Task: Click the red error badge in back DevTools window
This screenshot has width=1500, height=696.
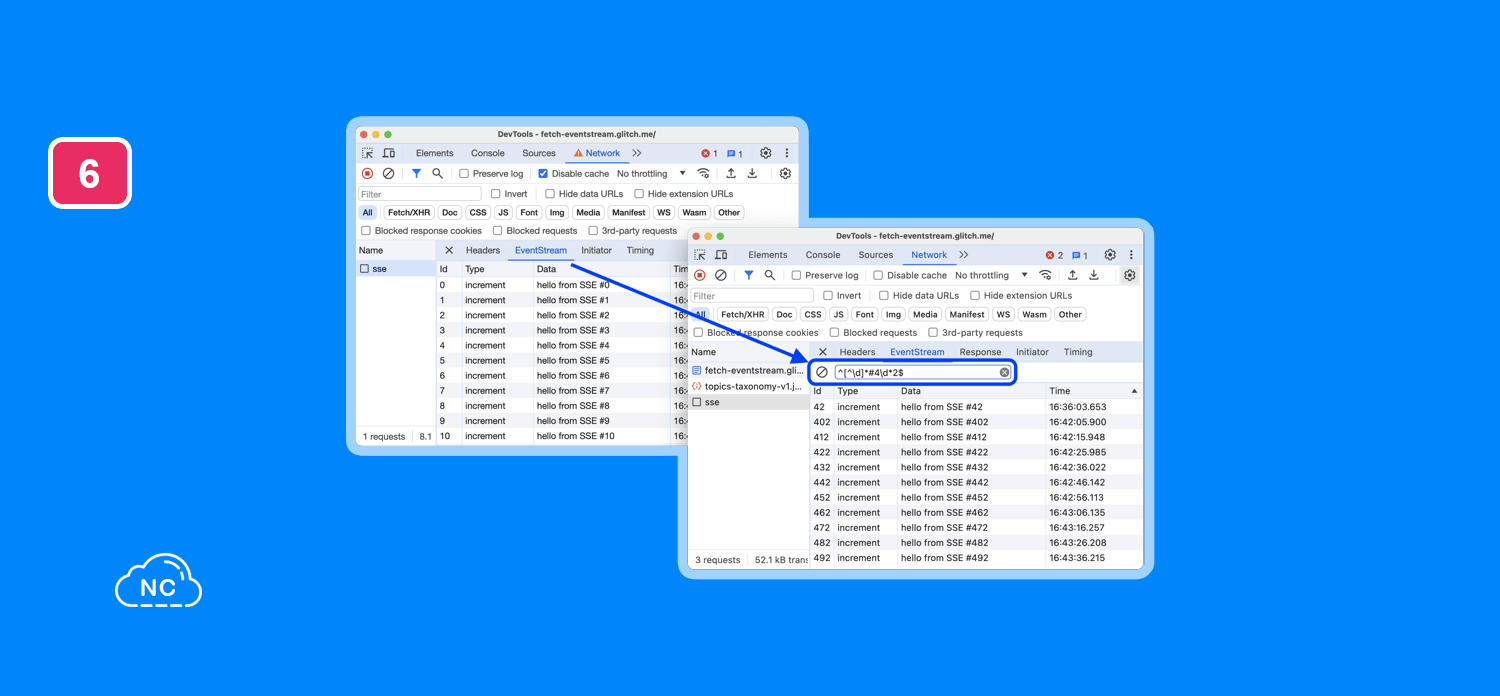Action: pyautogui.click(x=709, y=154)
